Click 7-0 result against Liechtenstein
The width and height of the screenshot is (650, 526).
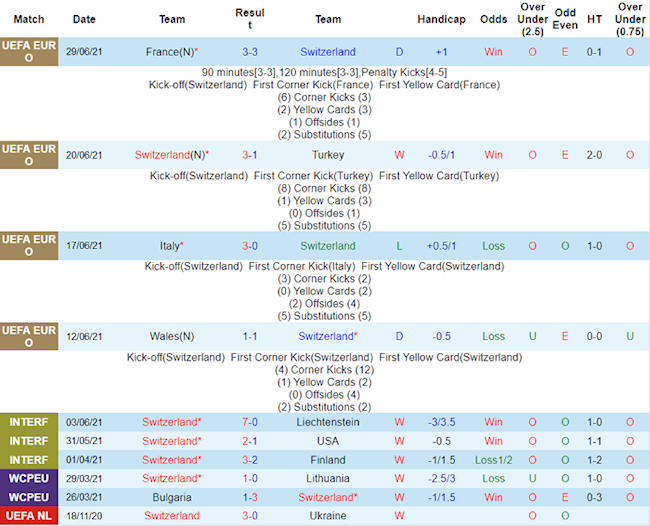click(250, 422)
